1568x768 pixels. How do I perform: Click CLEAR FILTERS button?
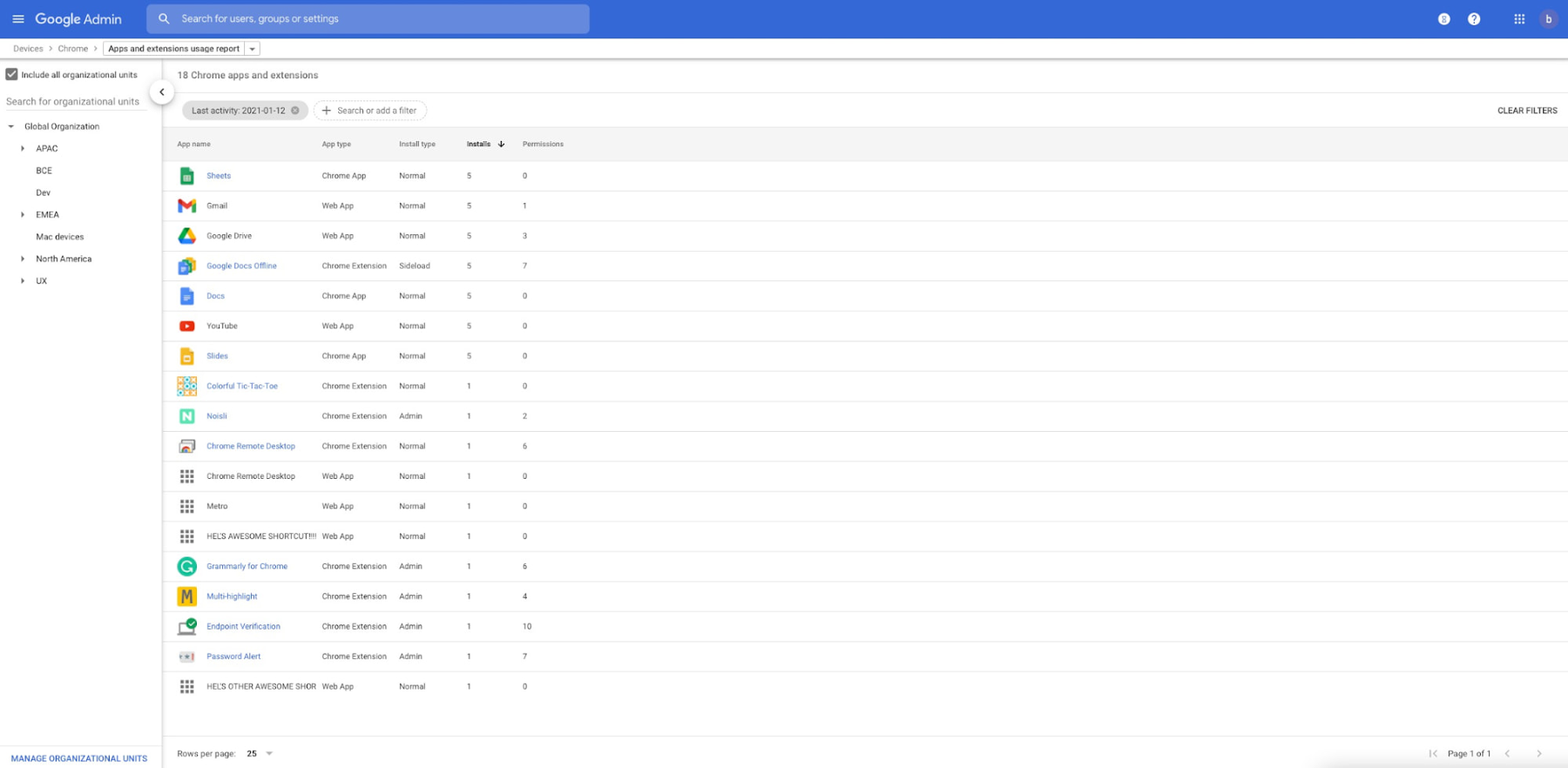point(1527,111)
